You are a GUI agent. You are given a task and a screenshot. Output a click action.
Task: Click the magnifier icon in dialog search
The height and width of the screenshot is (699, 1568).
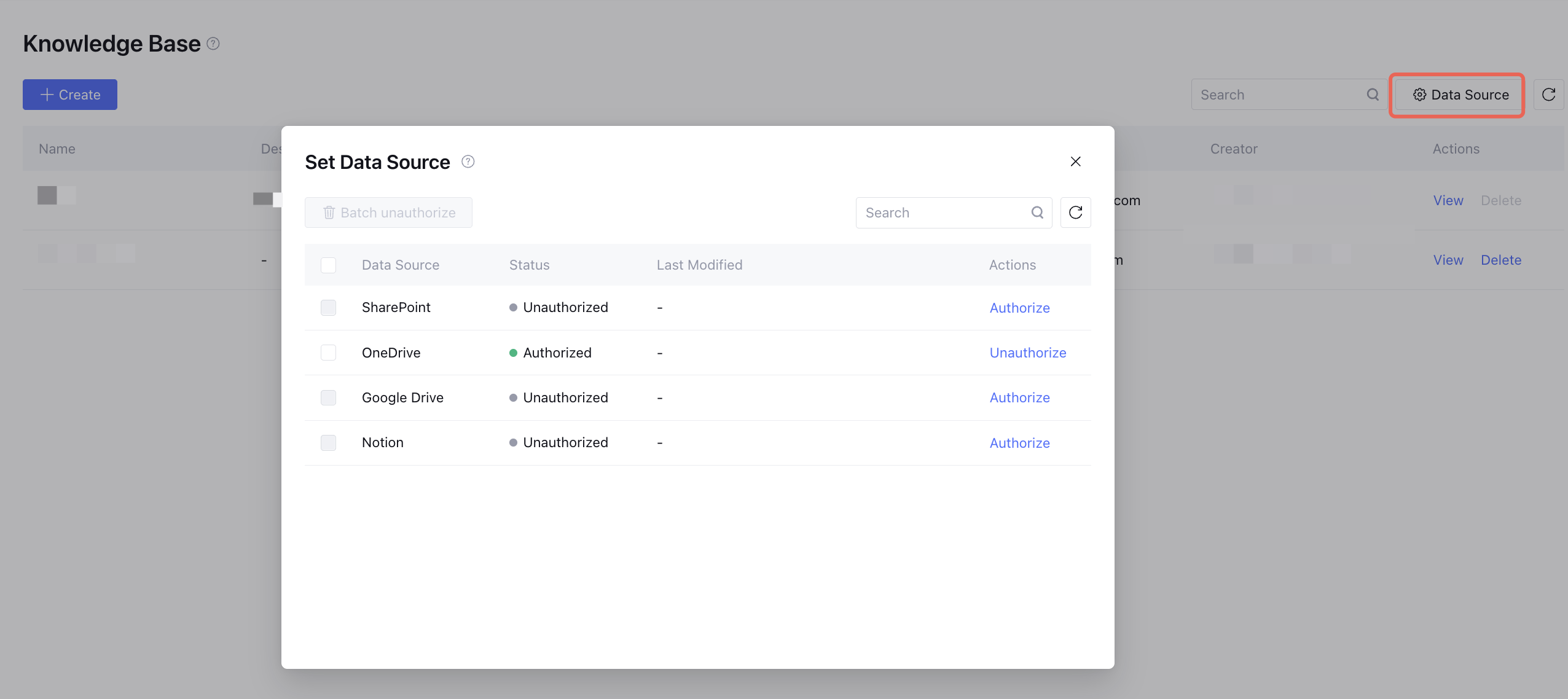click(1037, 213)
